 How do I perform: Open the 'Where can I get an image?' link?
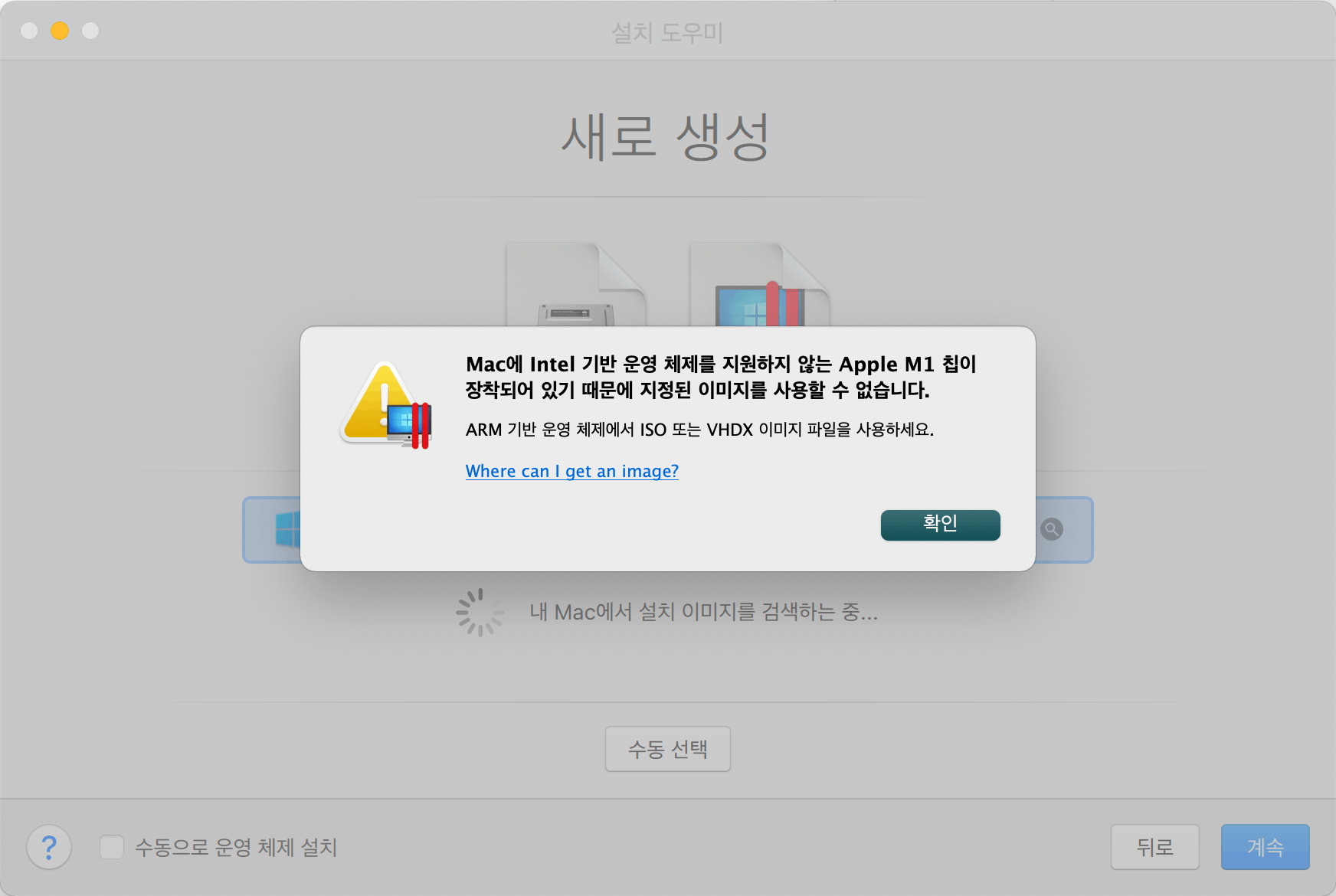(572, 471)
